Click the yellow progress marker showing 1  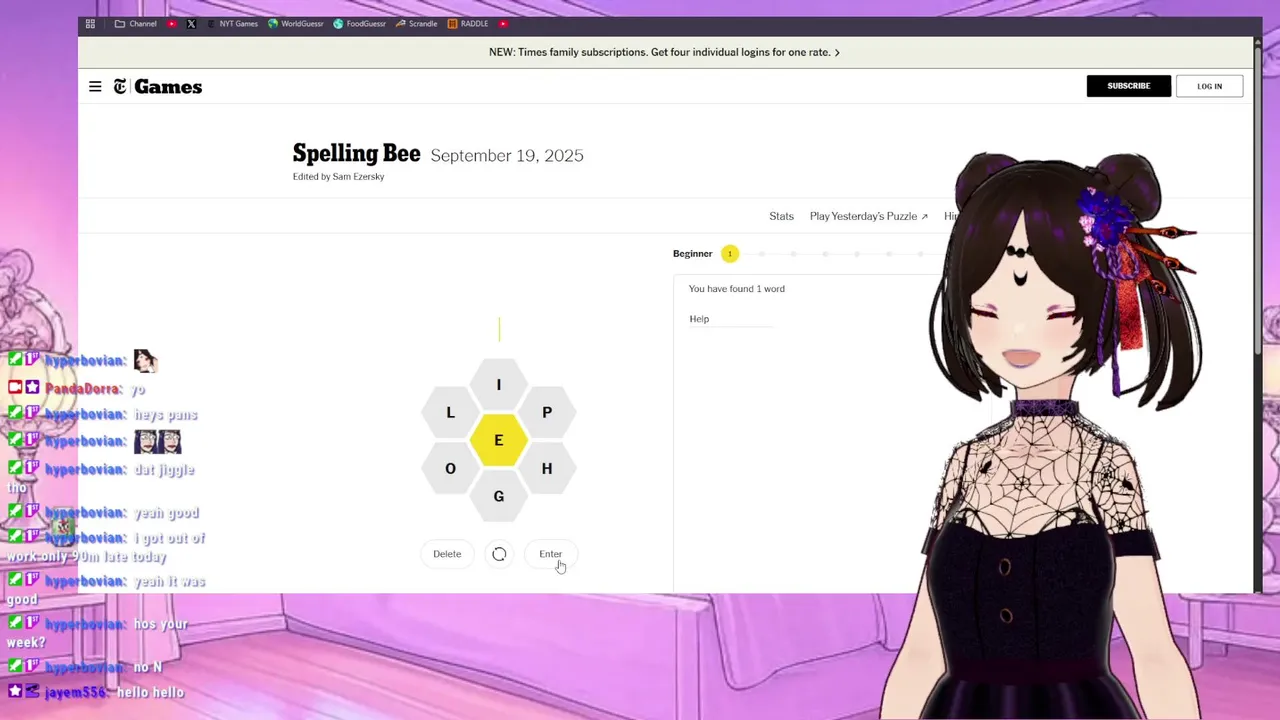coord(730,254)
